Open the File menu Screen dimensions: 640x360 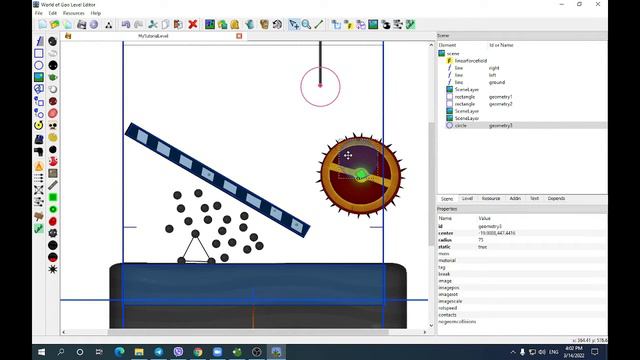(x=39, y=13)
